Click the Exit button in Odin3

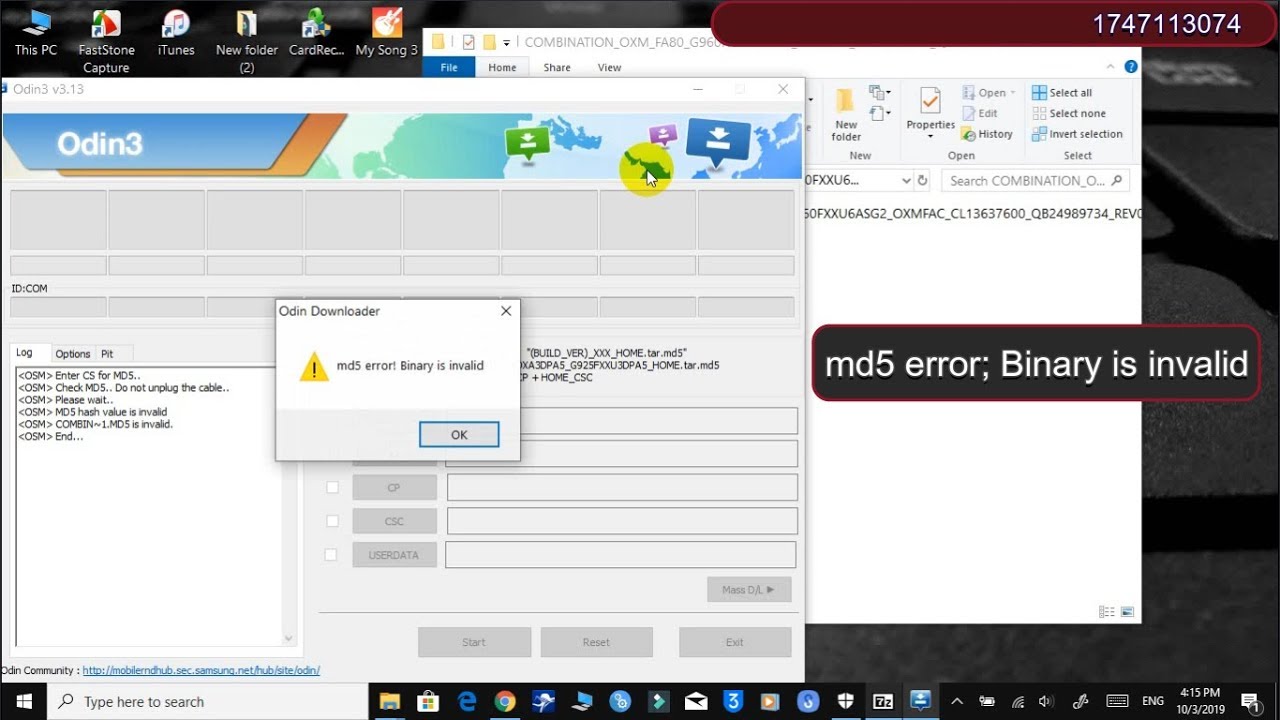(x=735, y=642)
